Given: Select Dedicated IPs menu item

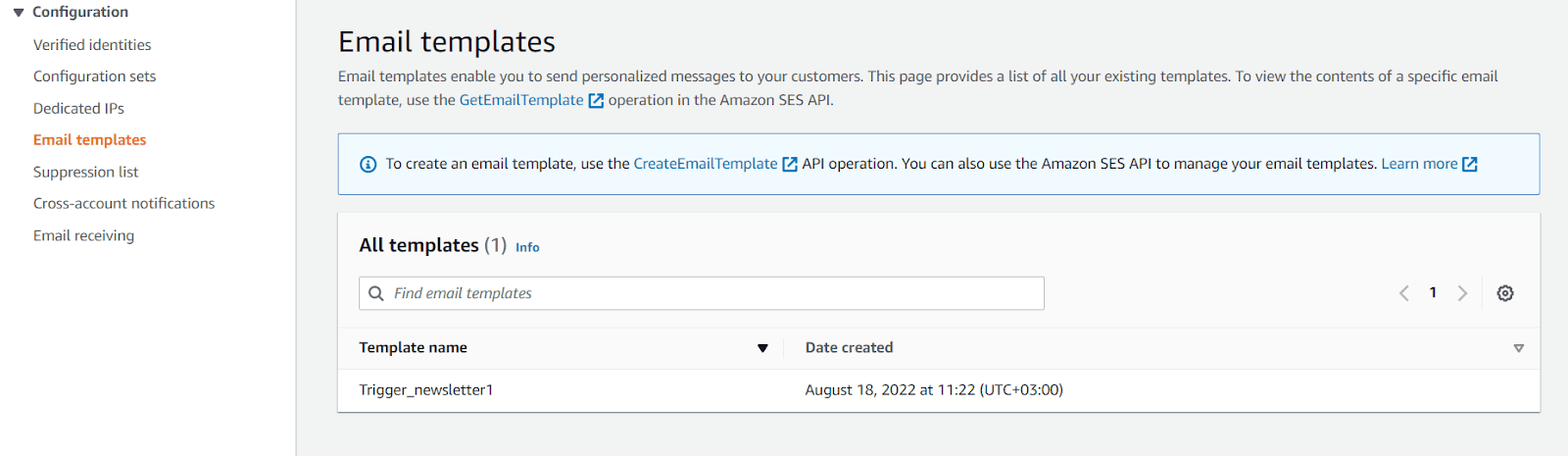Looking at the screenshot, I should [x=78, y=109].
